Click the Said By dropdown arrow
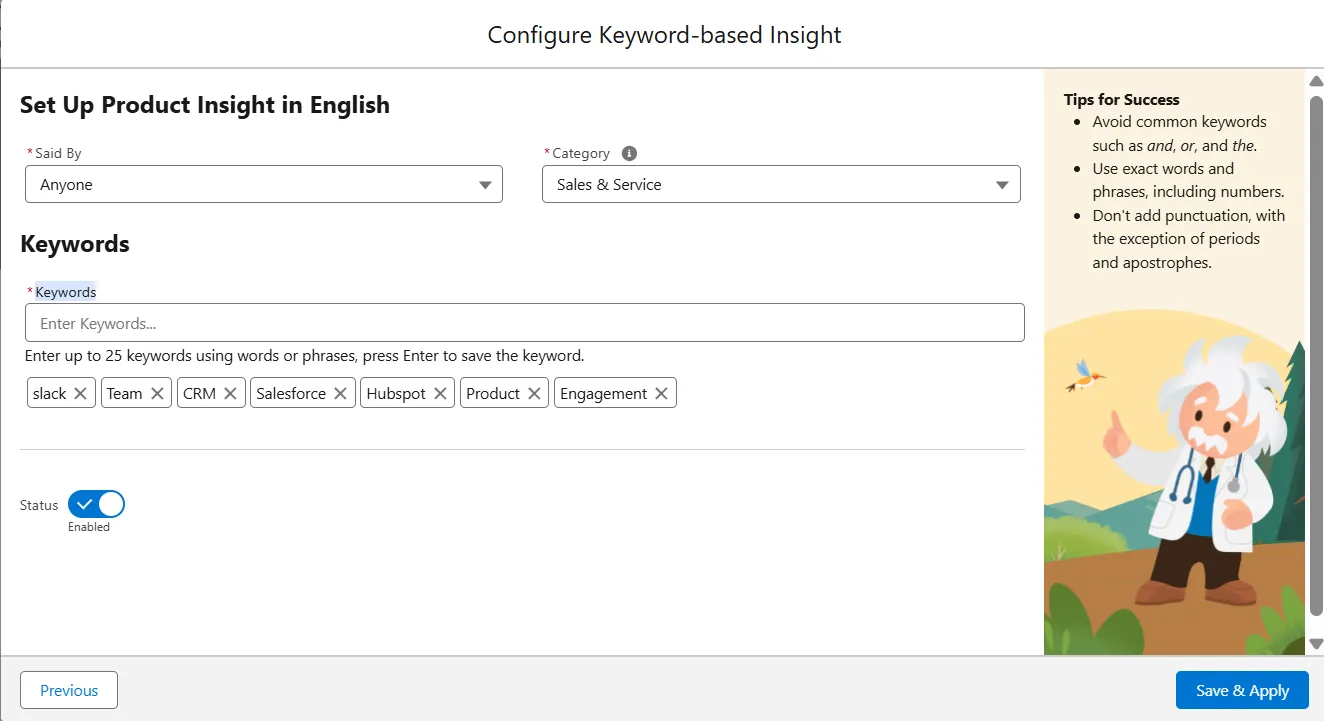Image resolution: width=1324 pixels, height=721 pixels. click(485, 185)
